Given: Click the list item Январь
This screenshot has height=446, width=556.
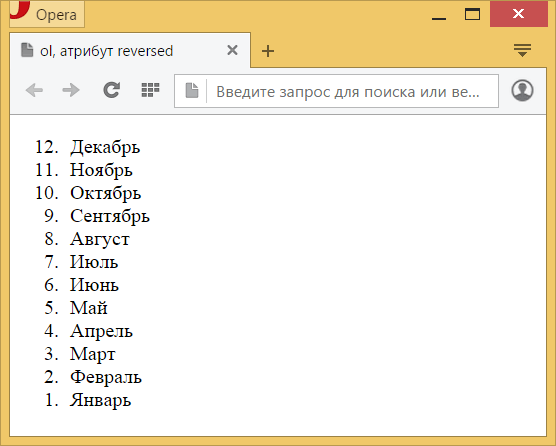Looking at the screenshot, I should pos(100,400).
